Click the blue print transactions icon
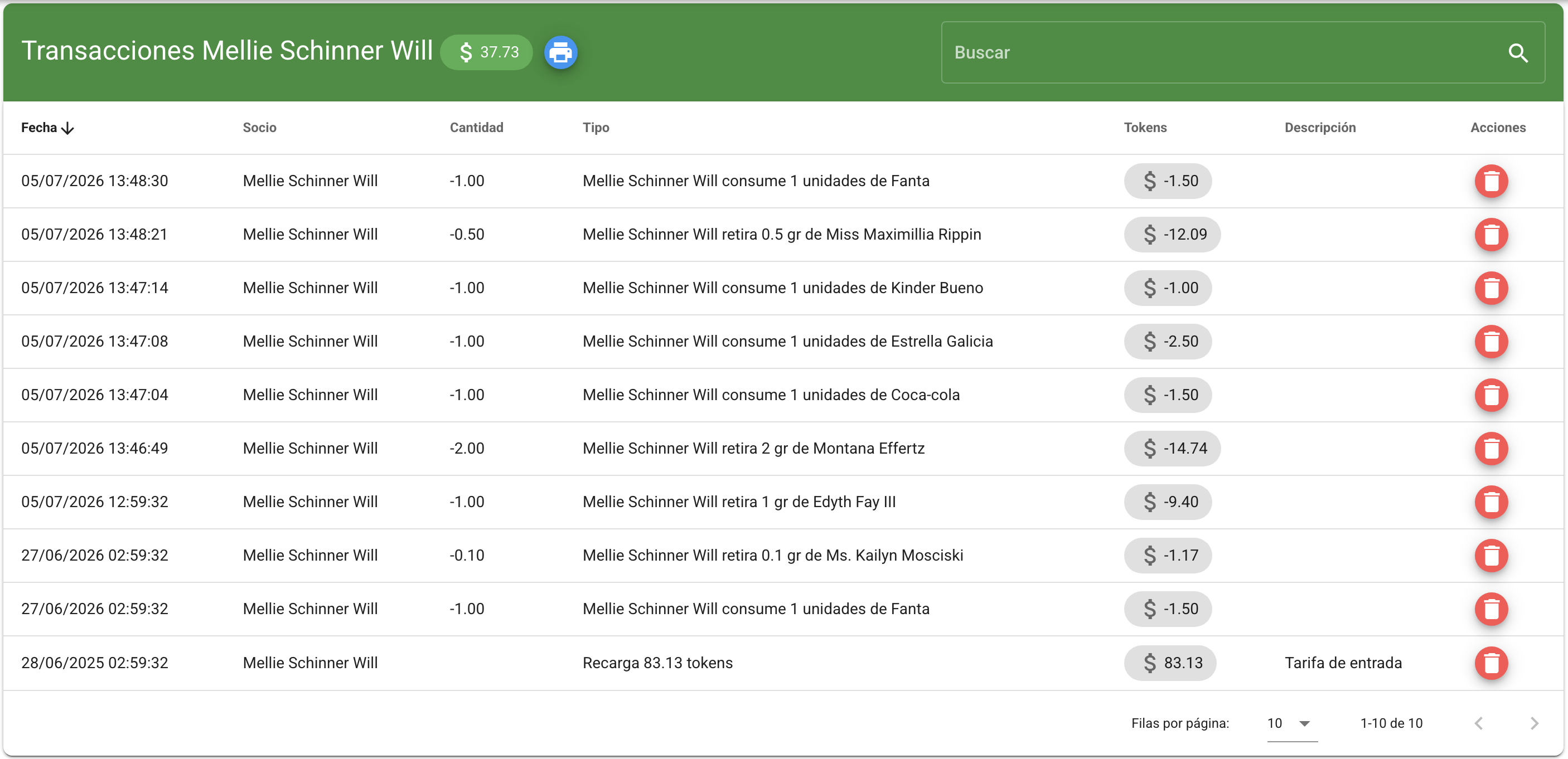Viewport: 1568px width, 759px height. coord(560,52)
